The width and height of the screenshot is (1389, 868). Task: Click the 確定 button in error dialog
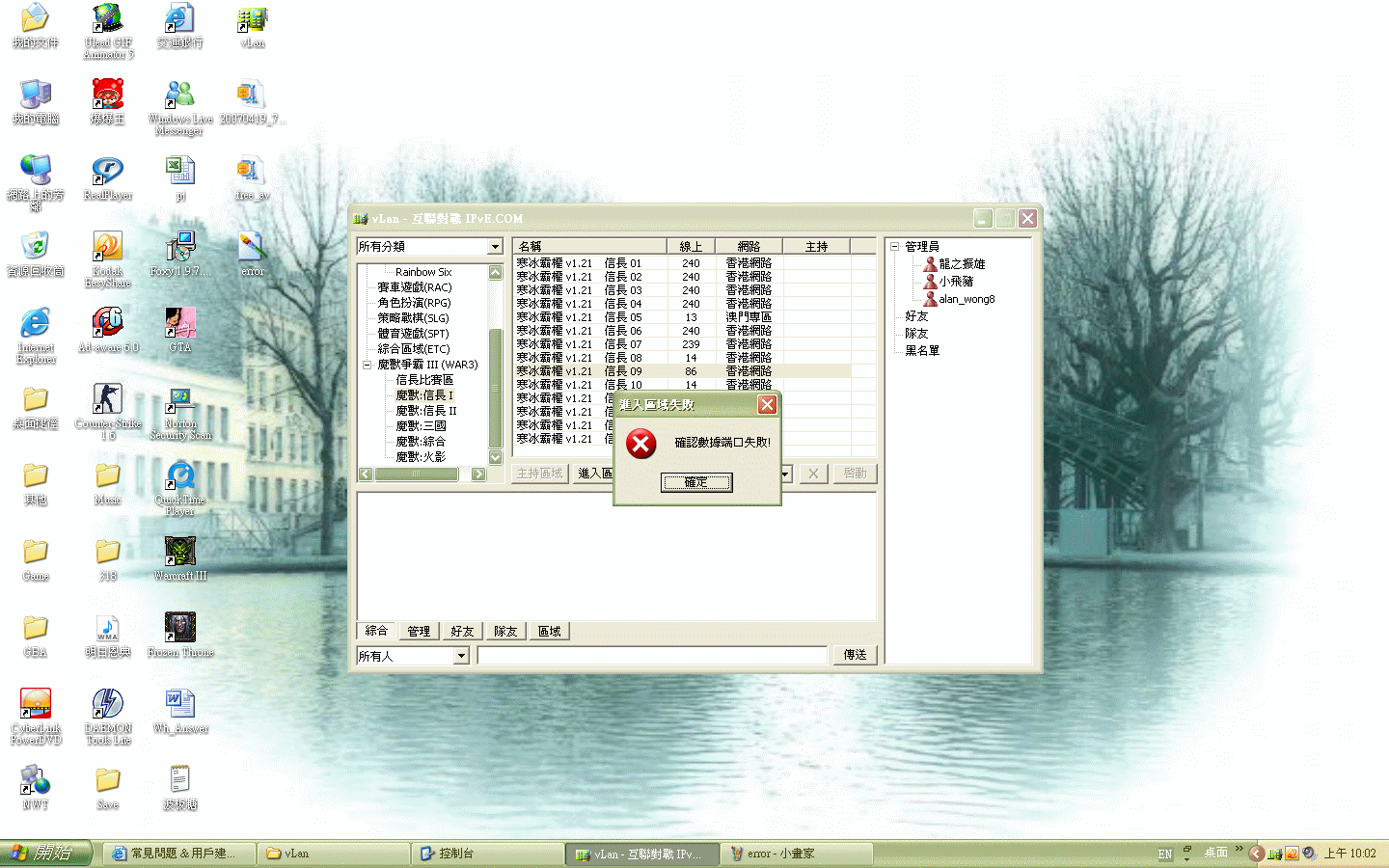(695, 482)
